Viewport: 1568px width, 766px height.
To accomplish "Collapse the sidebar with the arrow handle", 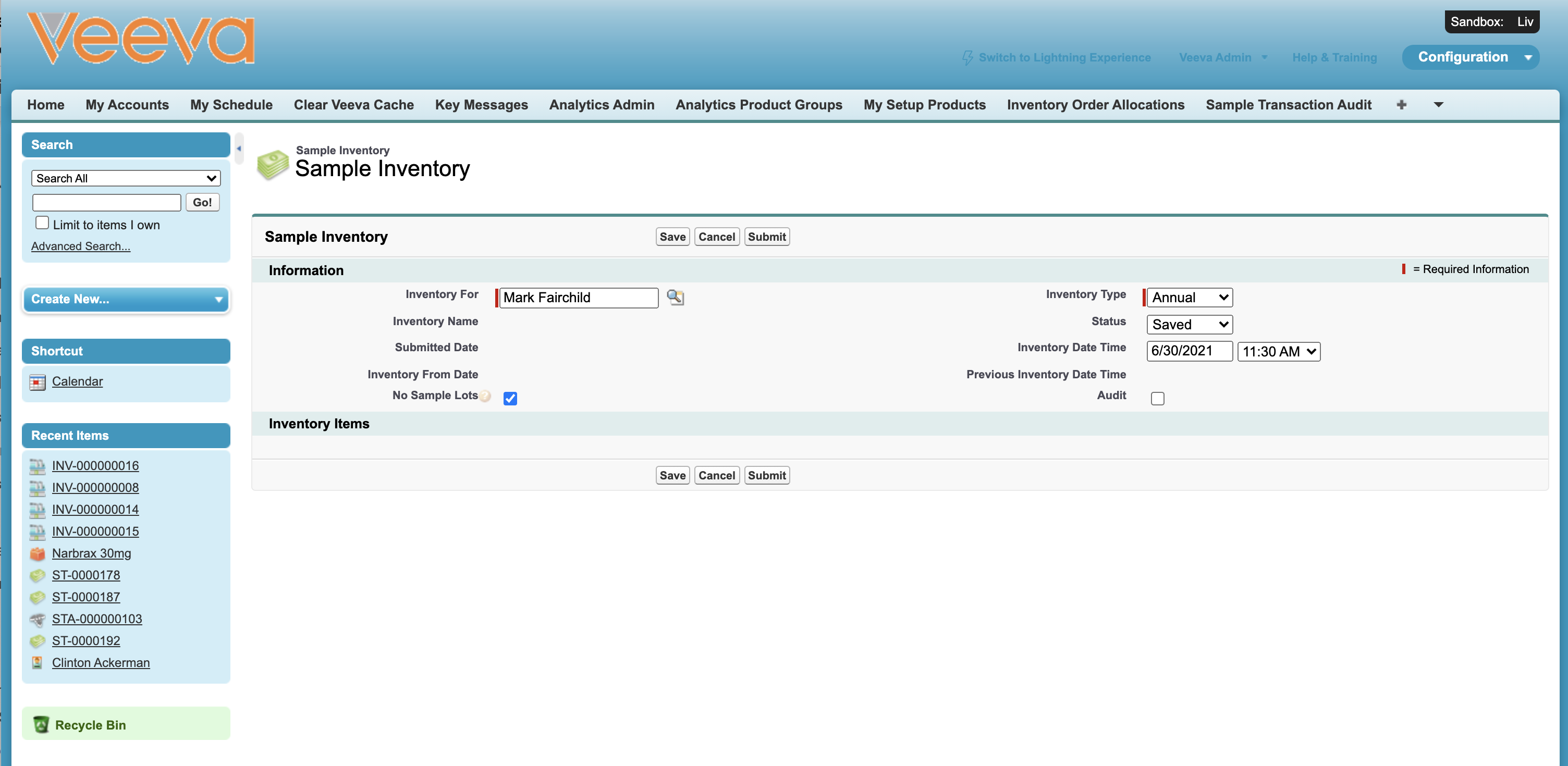I will (239, 148).
